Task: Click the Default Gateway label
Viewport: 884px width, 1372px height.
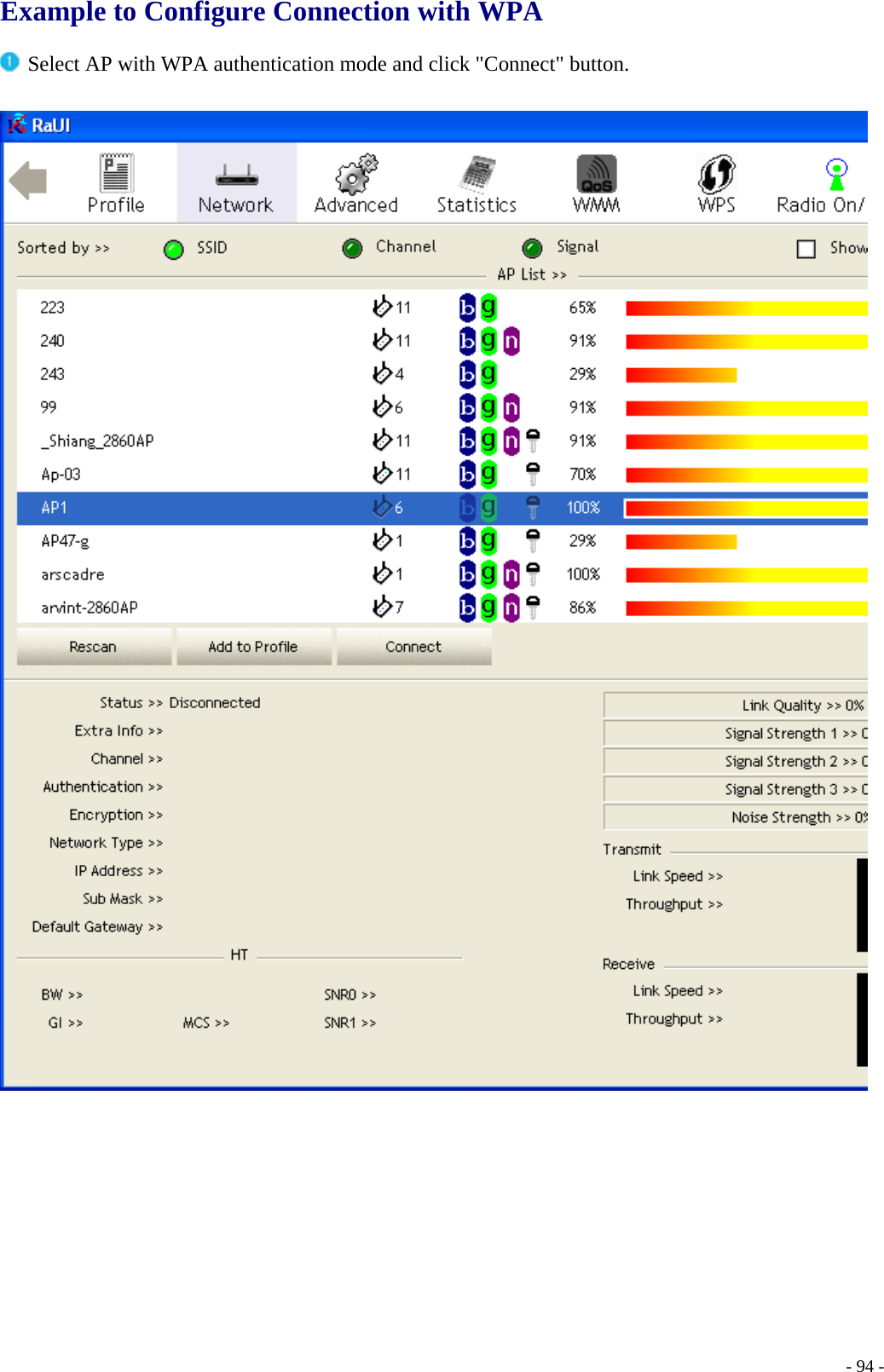Action: [x=97, y=927]
